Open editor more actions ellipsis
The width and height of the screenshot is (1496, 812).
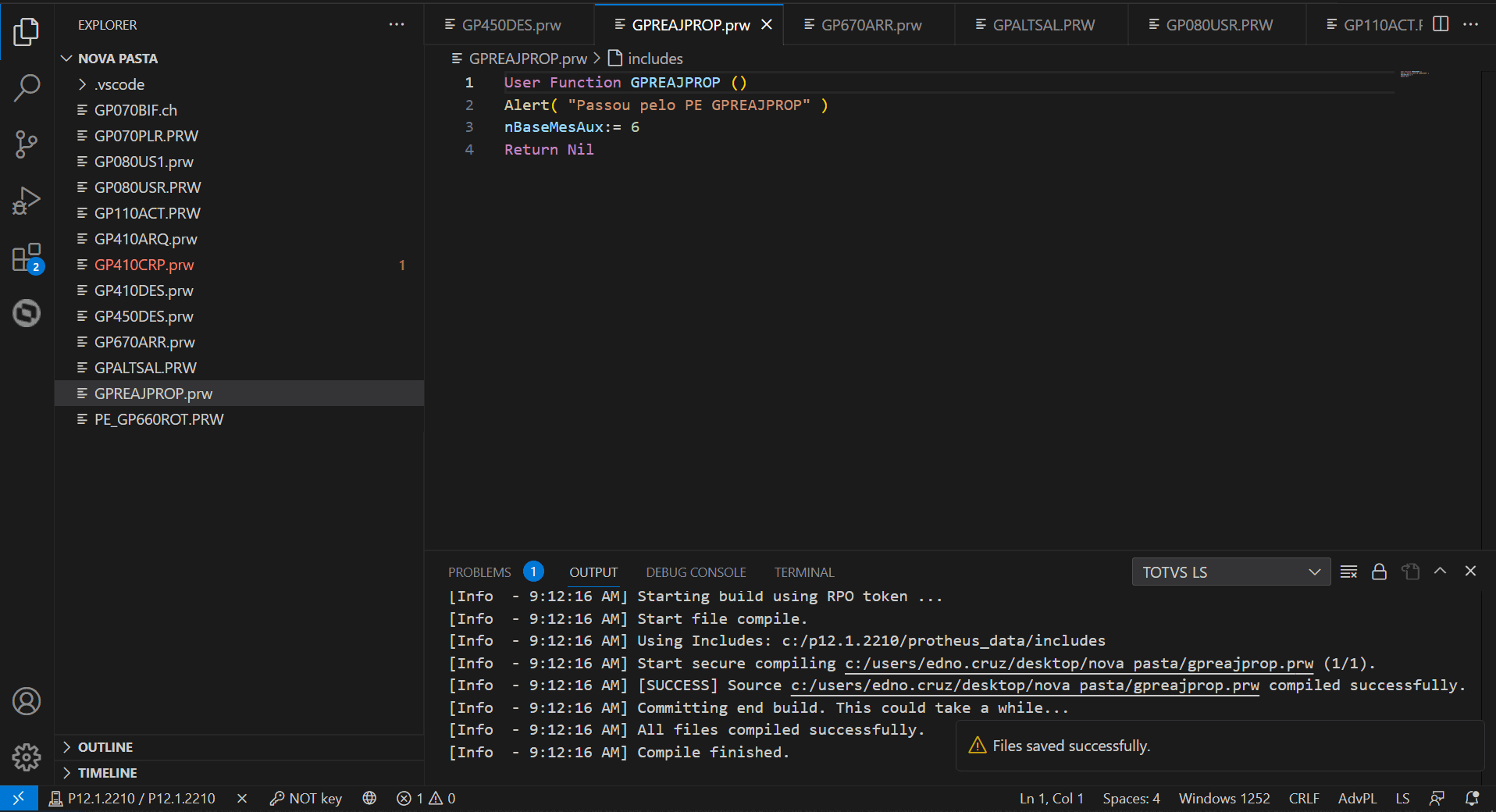(1471, 24)
